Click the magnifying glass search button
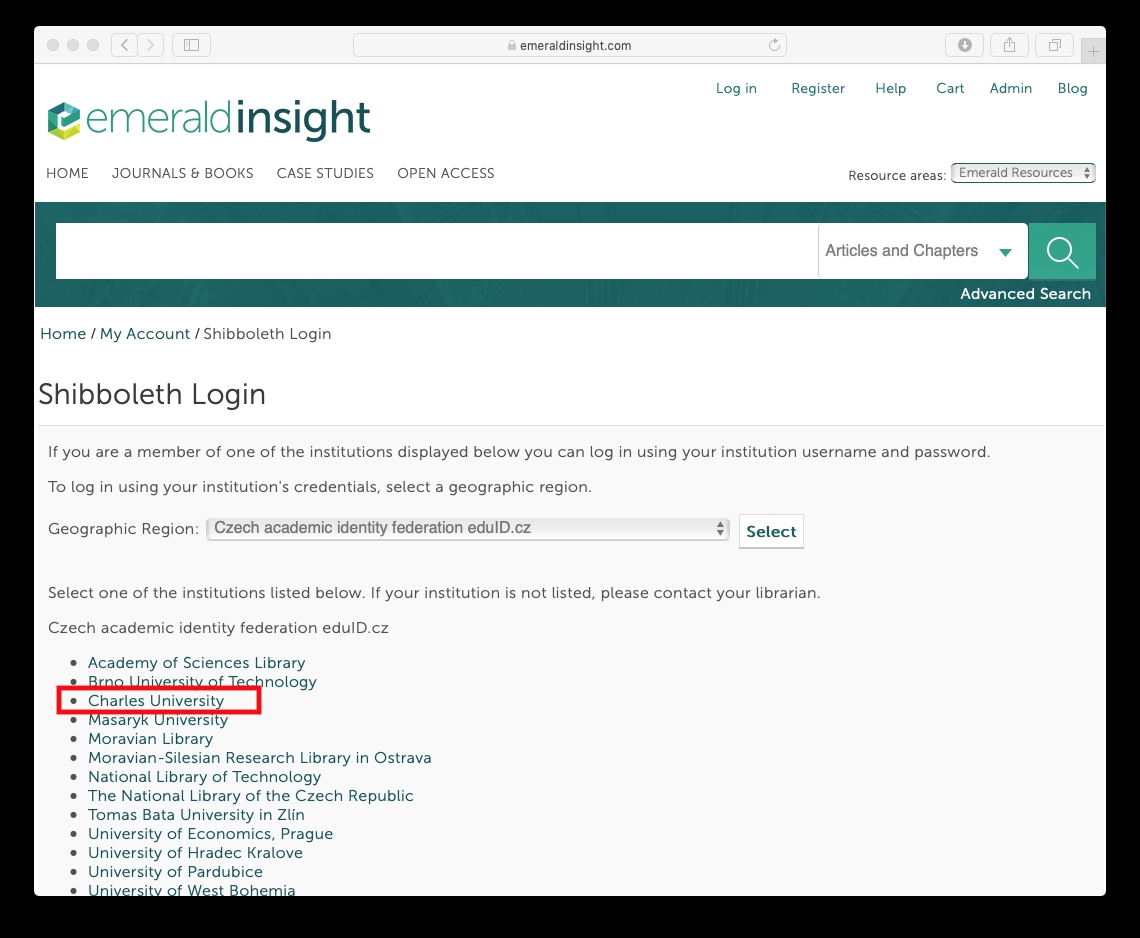The width and height of the screenshot is (1140, 938). coord(1062,251)
